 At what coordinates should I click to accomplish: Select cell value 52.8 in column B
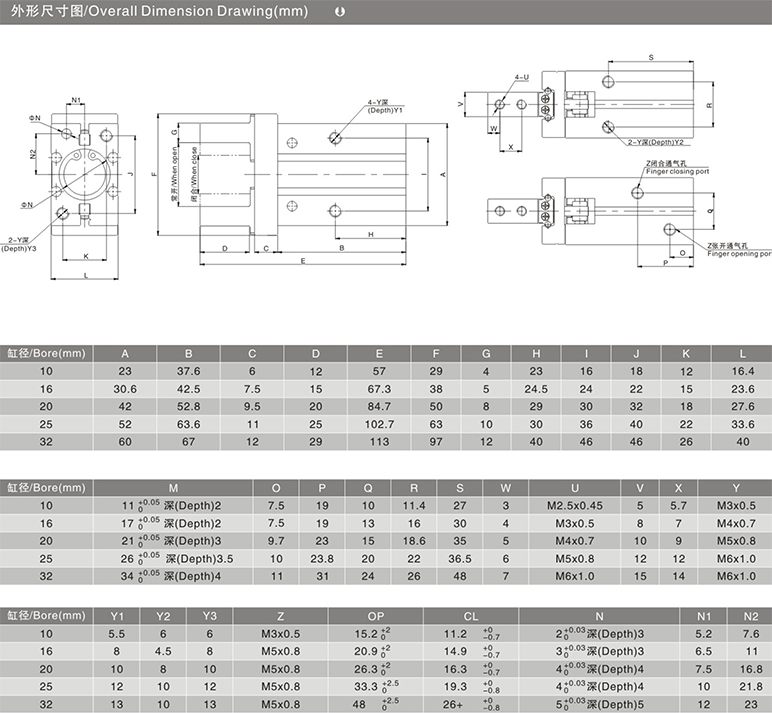coord(189,407)
